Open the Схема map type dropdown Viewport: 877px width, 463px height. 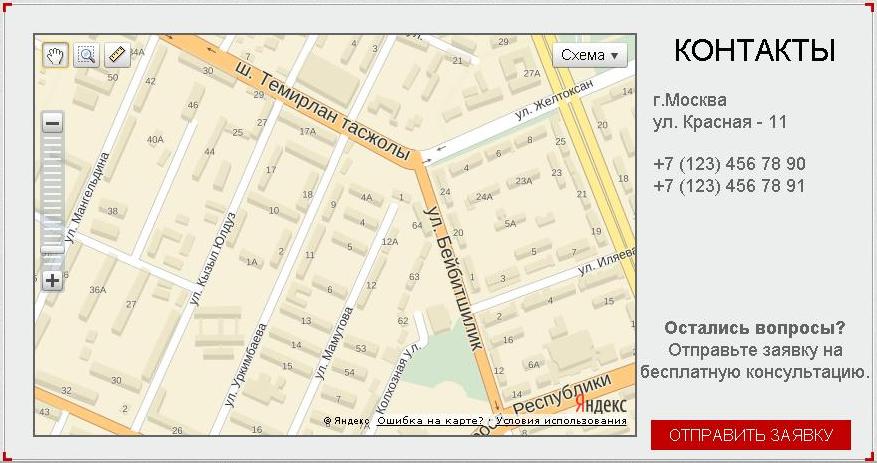pos(590,55)
